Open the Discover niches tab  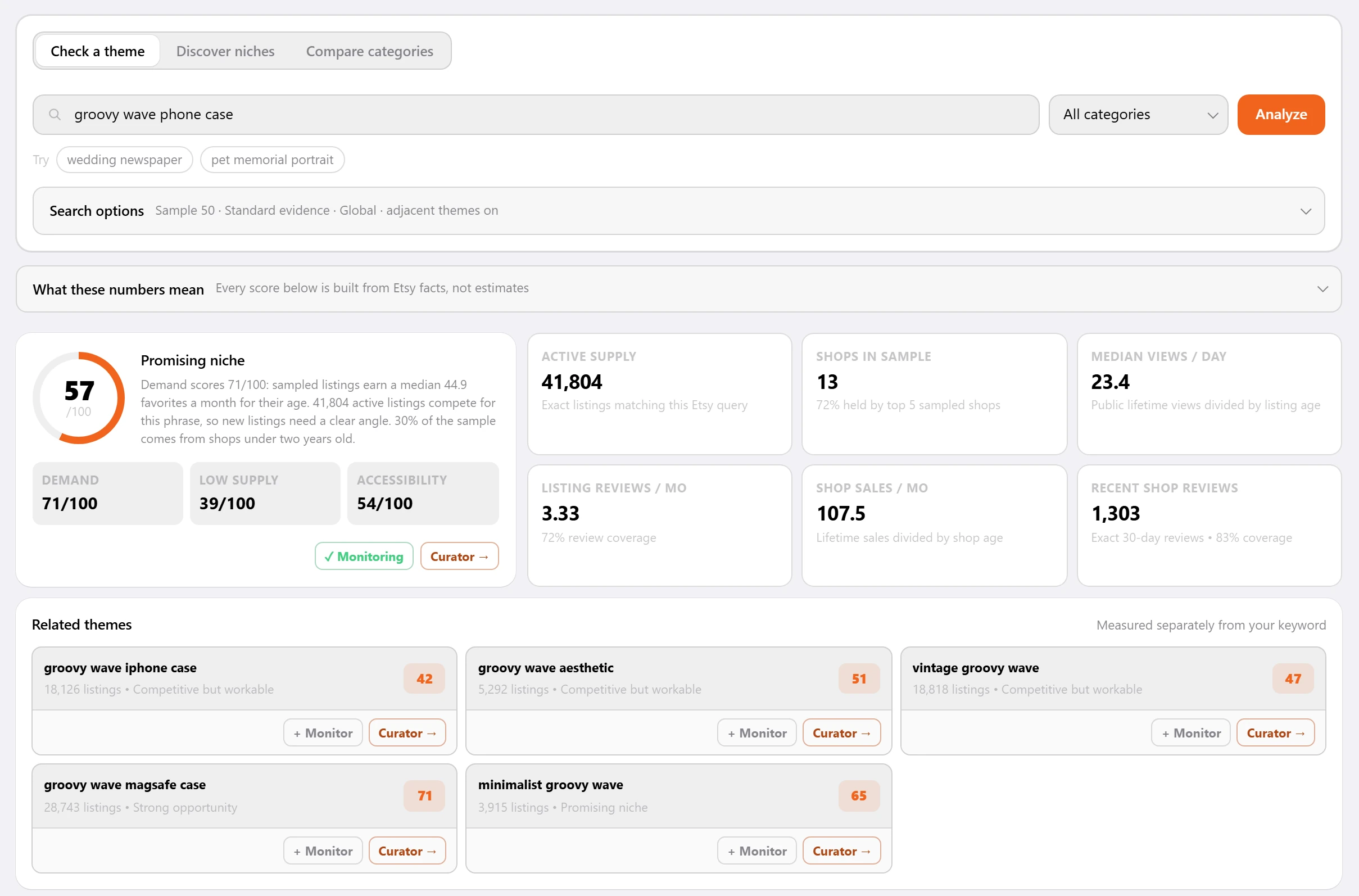point(225,51)
